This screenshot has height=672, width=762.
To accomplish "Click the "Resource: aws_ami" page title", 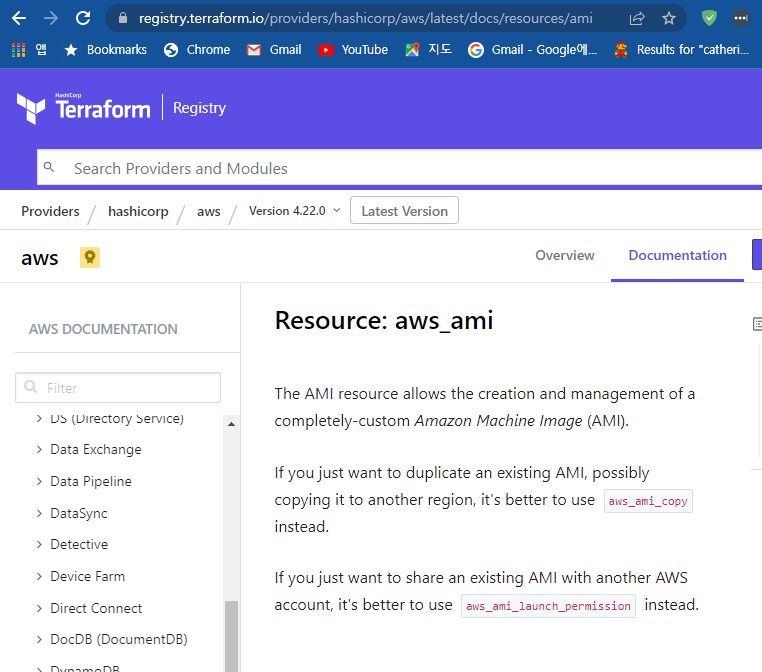I will (x=384, y=321).
